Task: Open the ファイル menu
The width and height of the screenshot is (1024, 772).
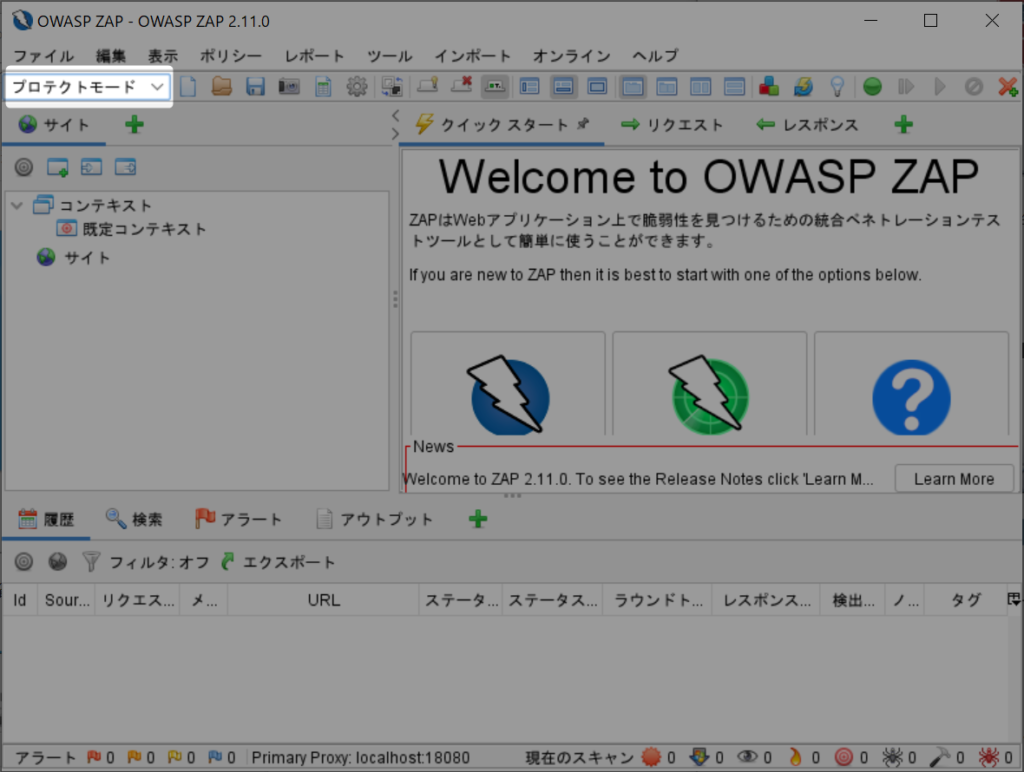Action: pyautogui.click(x=43, y=56)
